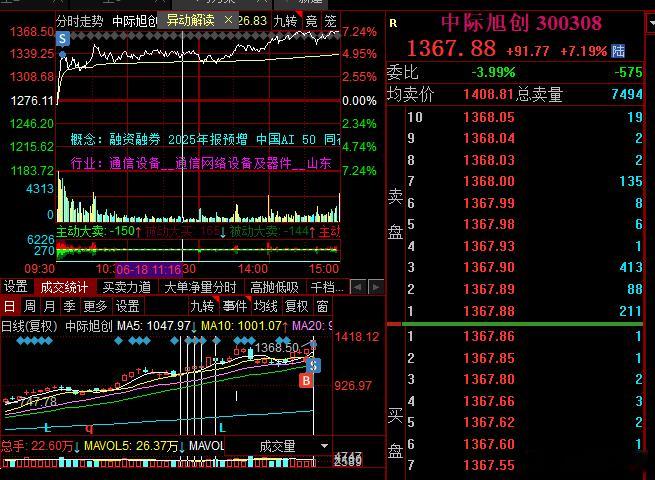
Task: Select buy level 4 price 1367.66
Action: coord(489,401)
